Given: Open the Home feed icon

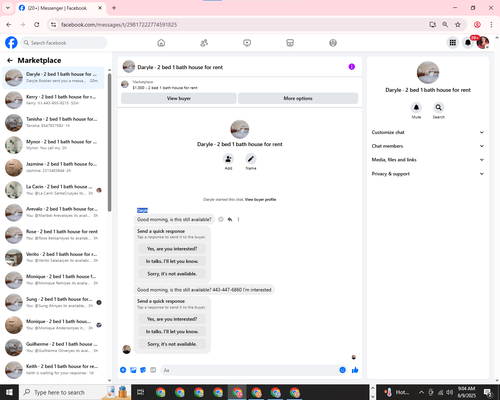Looking at the screenshot, I should [x=161, y=43].
